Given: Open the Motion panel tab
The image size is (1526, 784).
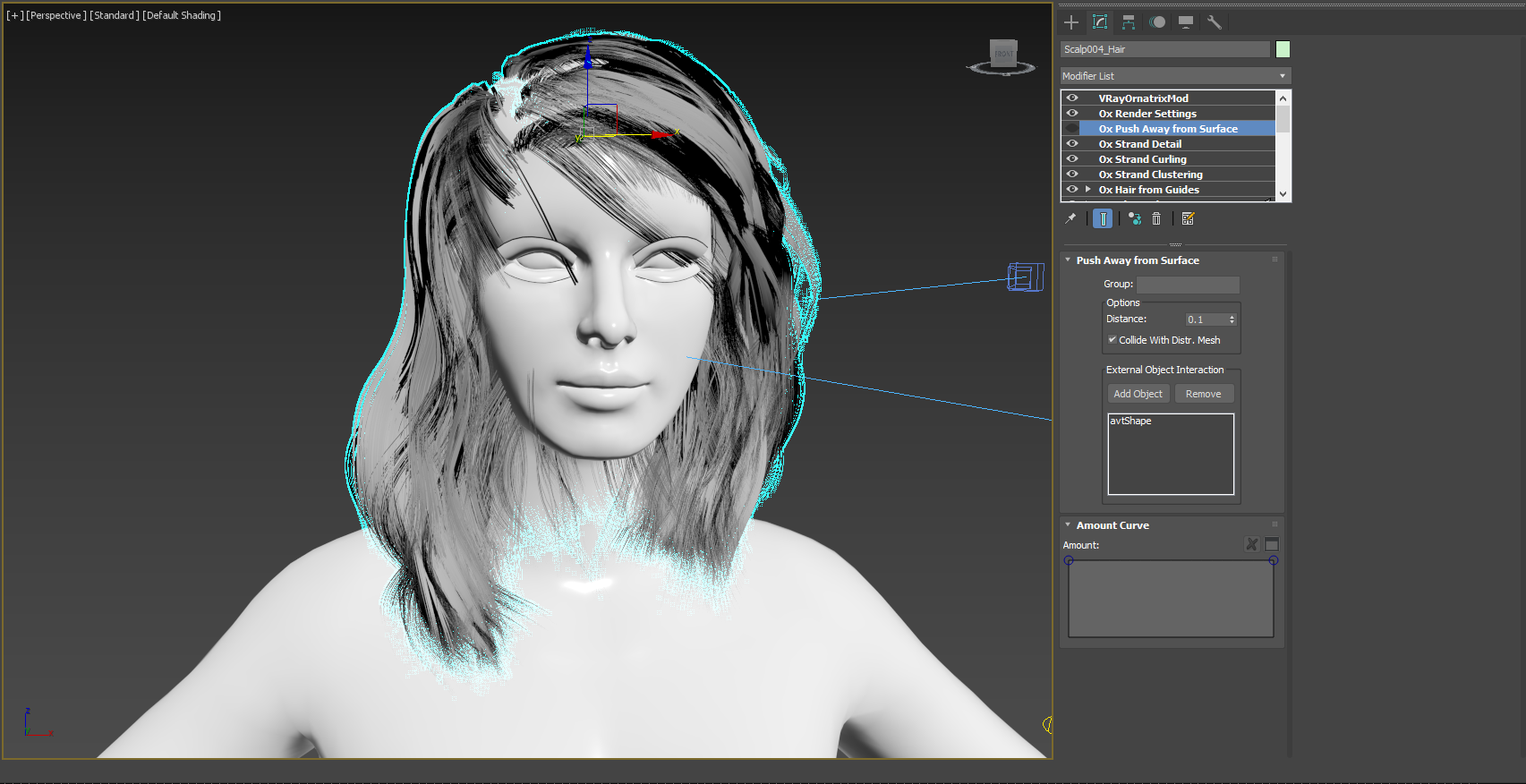Looking at the screenshot, I should (1157, 22).
